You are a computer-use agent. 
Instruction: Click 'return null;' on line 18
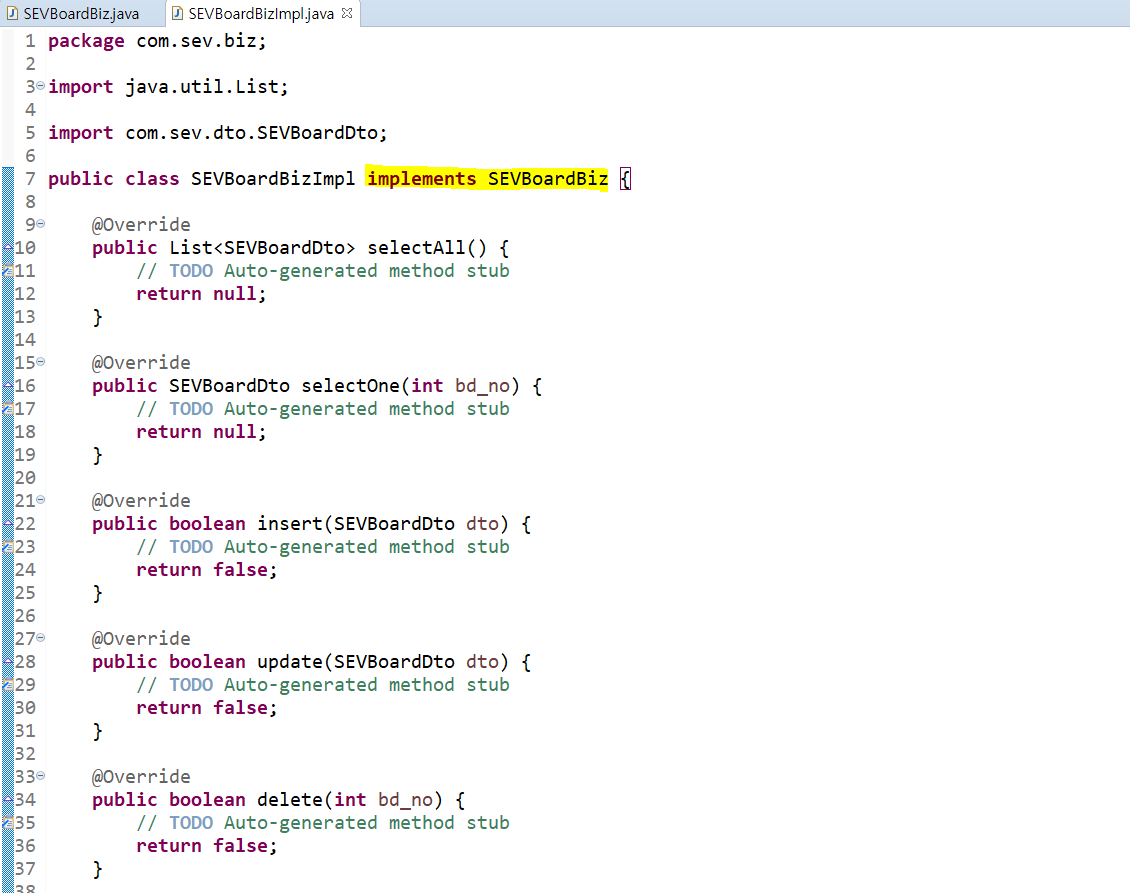[x=201, y=432]
